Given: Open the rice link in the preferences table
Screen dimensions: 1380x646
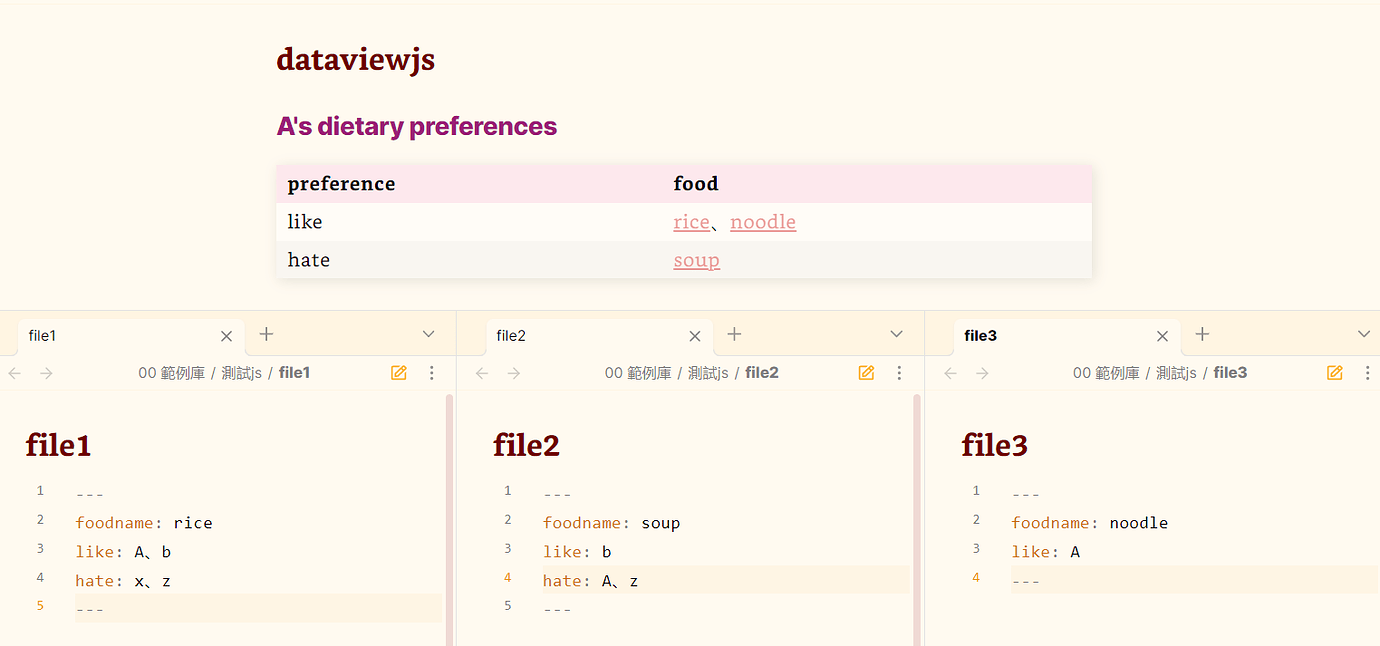Looking at the screenshot, I should point(692,221).
